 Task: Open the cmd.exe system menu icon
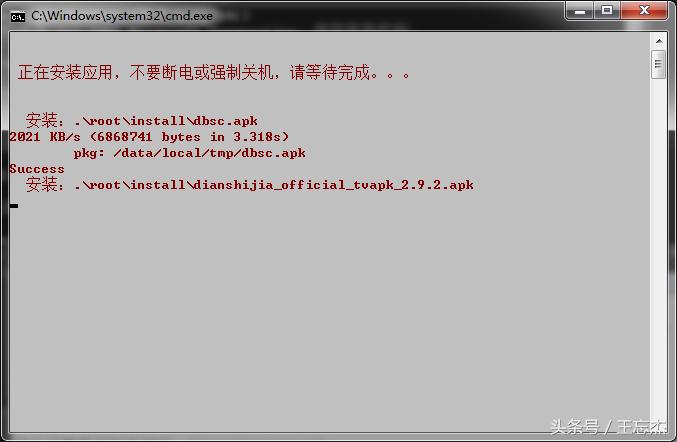pyautogui.click(x=18, y=17)
